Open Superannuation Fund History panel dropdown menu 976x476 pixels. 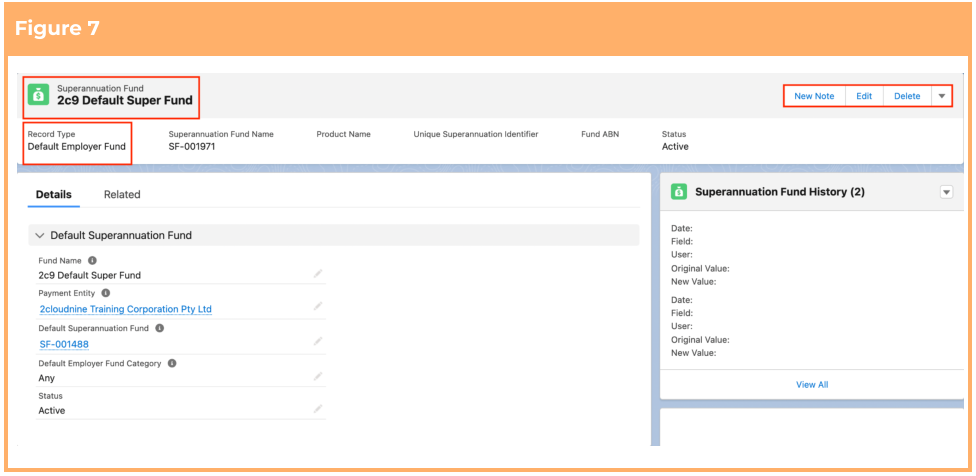tap(946, 192)
